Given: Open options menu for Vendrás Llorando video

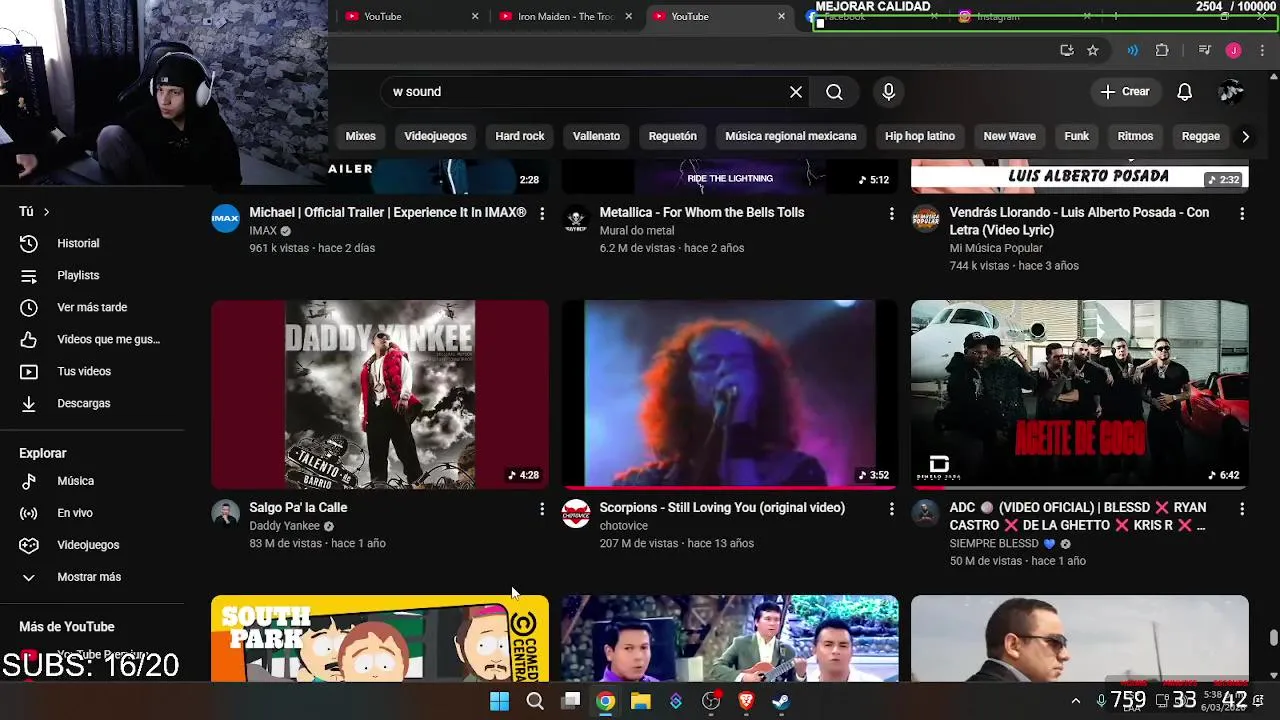Looking at the screenshot, I should pyautogui.click(x=1242, y=214).
